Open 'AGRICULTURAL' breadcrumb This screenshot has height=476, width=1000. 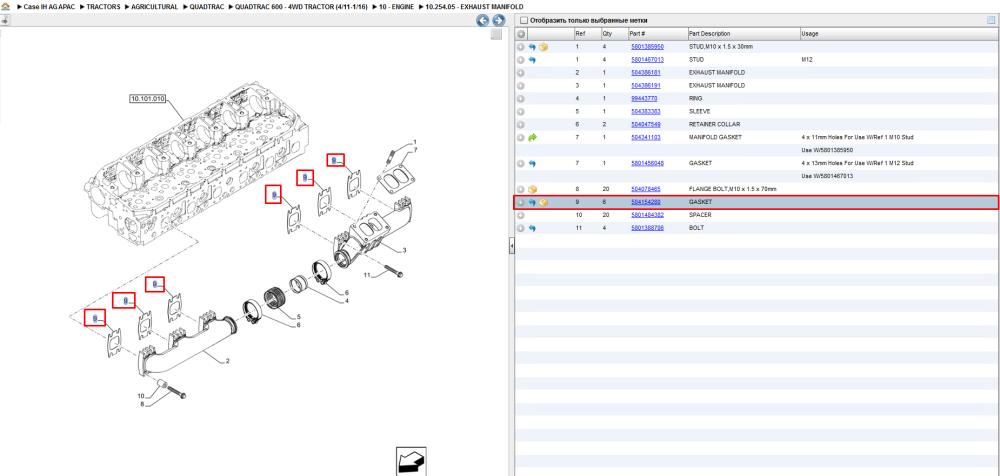pyautogui.click(x=155, y=6)
